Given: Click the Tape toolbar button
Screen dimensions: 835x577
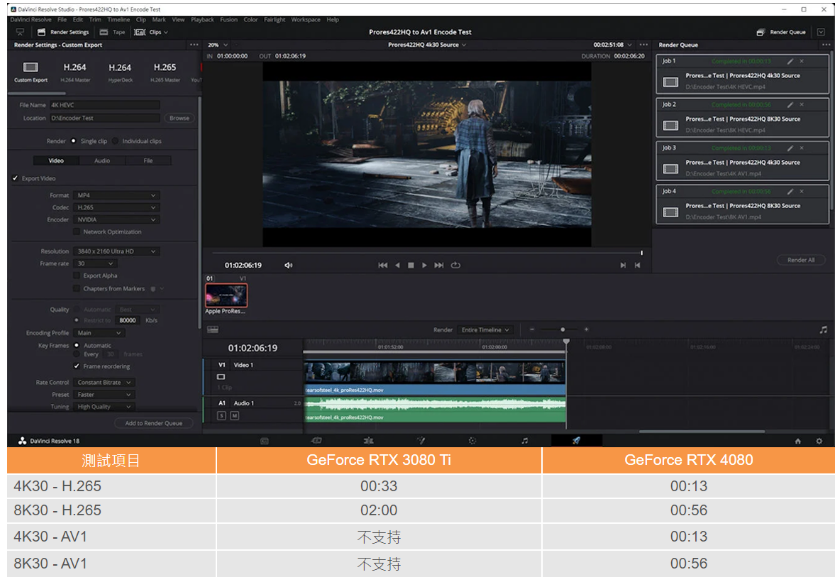Looking at the screenshot, I should click(x=113, y=32).
